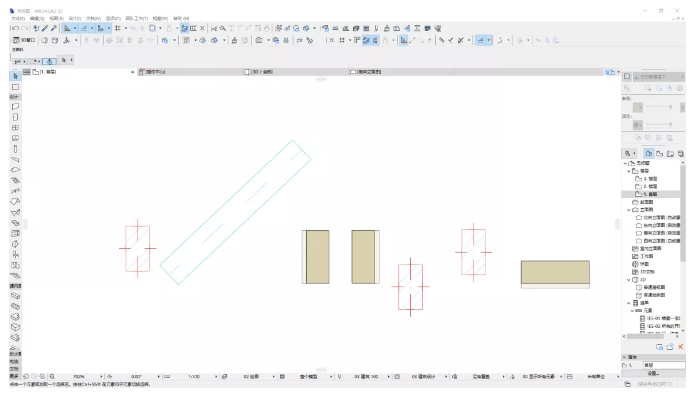Select the Wall tool in the toolbox
Screen dimensions: 695x393
pos(15,106)
